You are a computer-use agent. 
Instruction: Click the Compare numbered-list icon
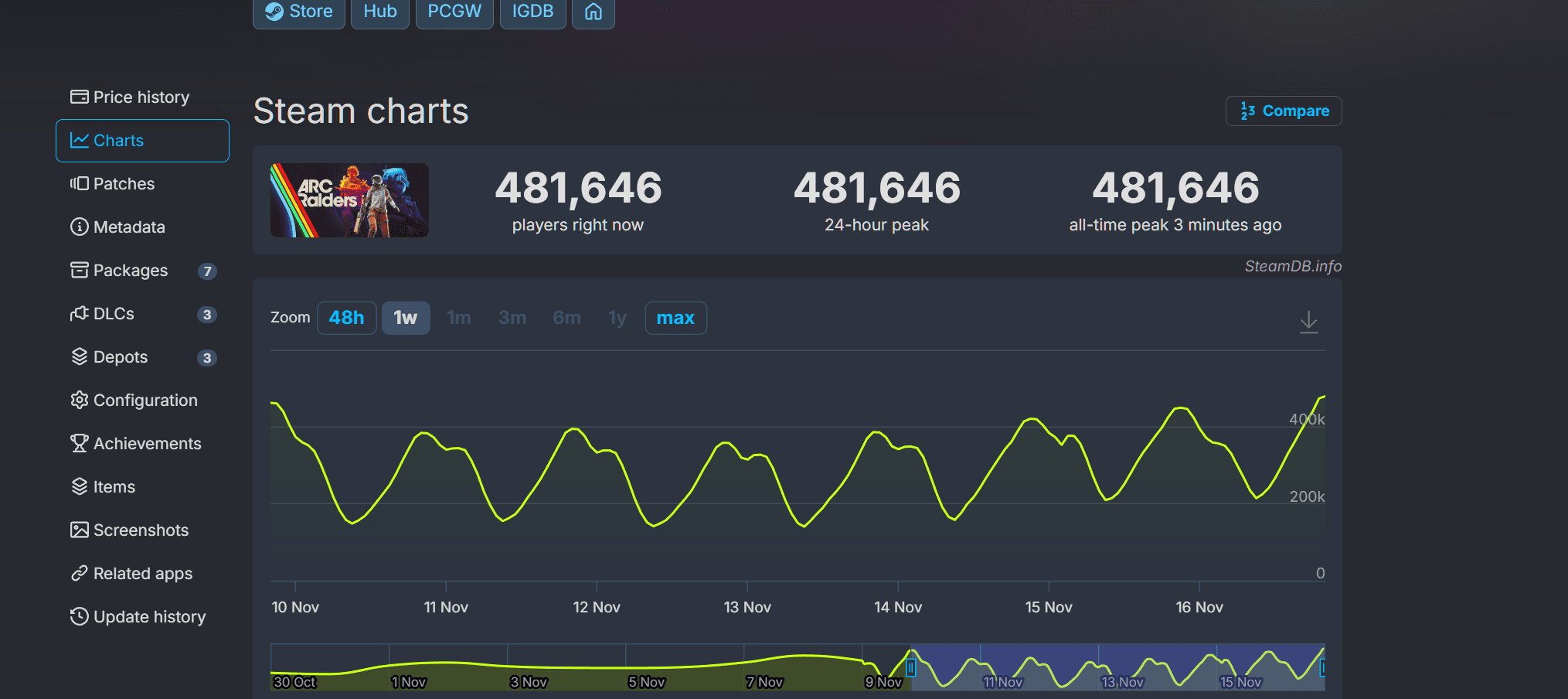1247,111
